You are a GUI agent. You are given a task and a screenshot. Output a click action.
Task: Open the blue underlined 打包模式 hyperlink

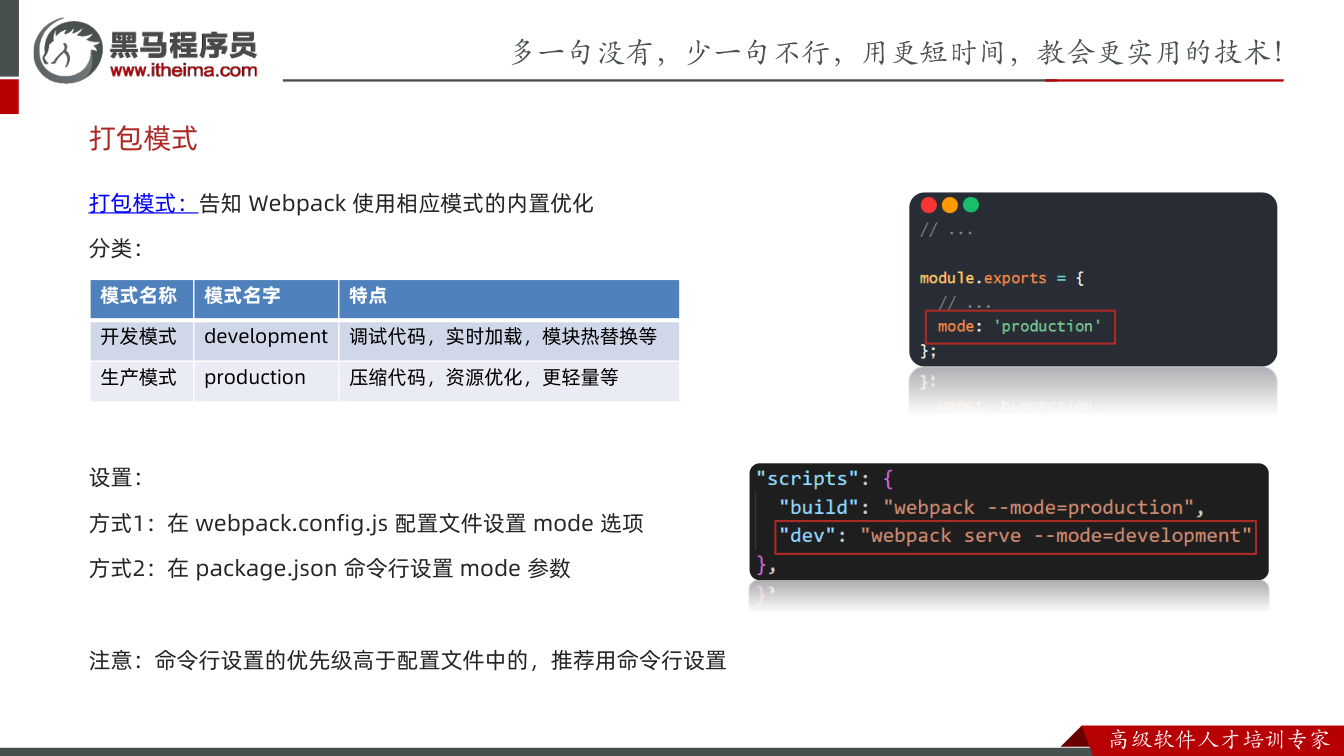143,203
